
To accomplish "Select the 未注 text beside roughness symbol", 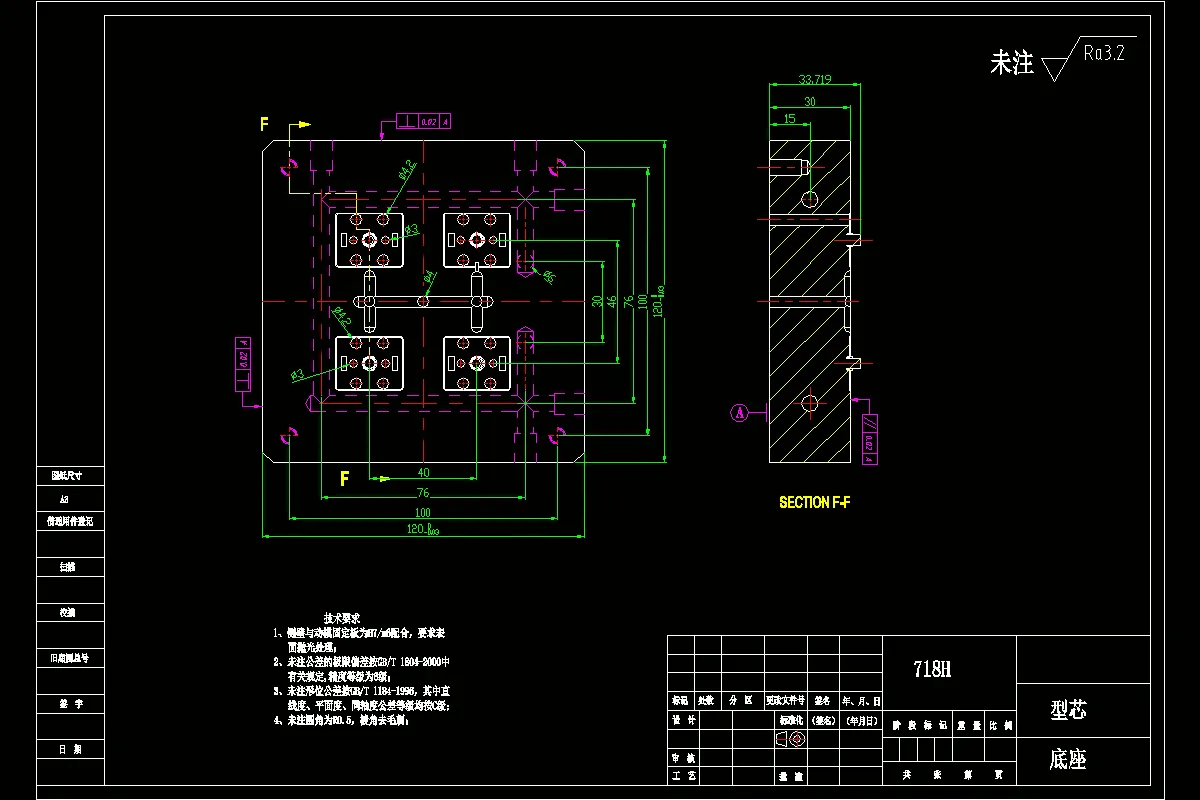I will tap(1012, 64).
